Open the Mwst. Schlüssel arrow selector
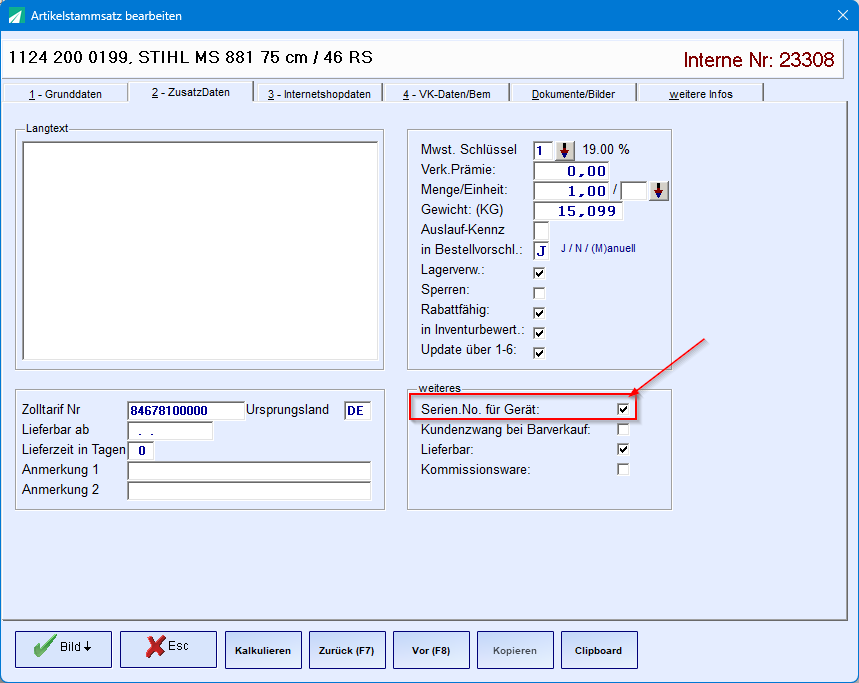The width and height of the screenshot is (859, 683). coord(564,150)
